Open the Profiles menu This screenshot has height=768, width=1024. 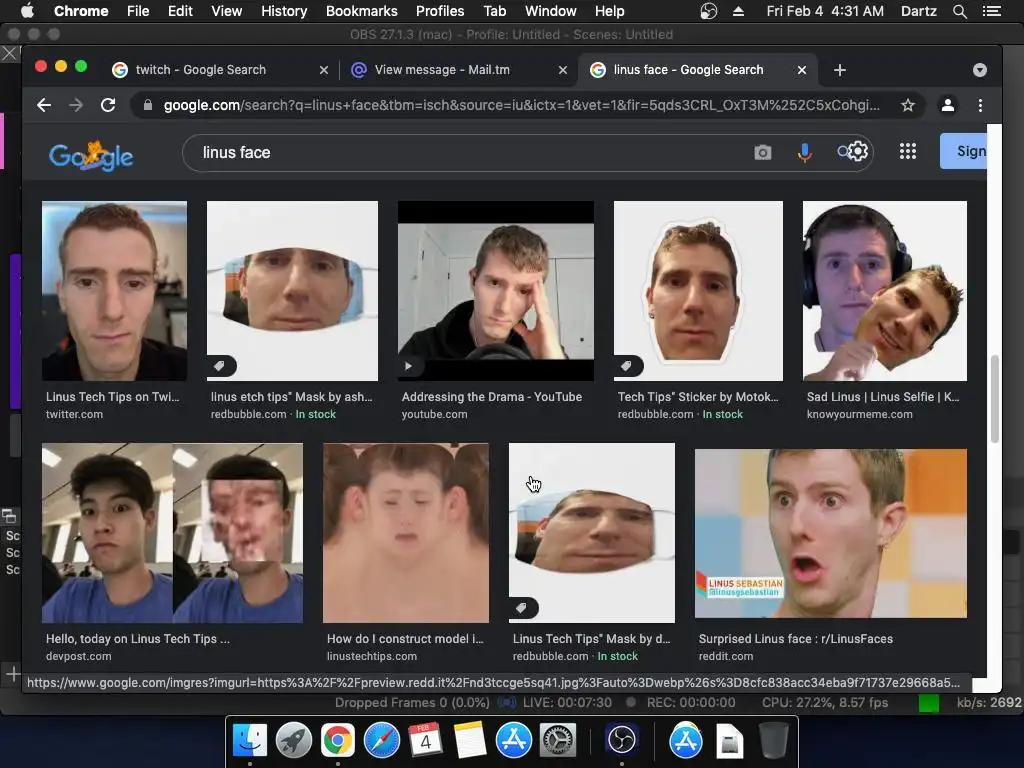coord(440,11)
